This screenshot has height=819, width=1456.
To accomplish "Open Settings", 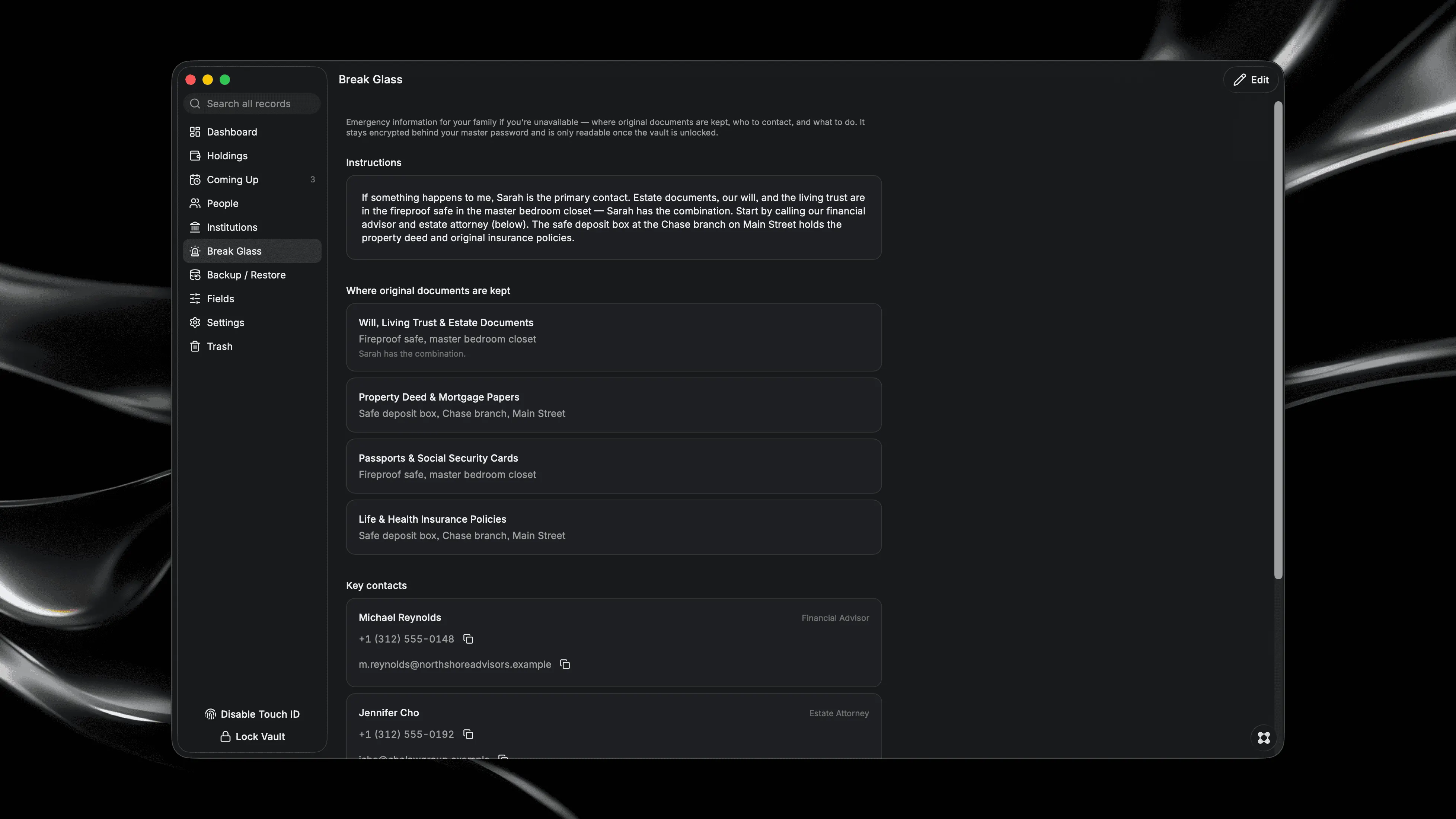I will (x=252, y=322).
